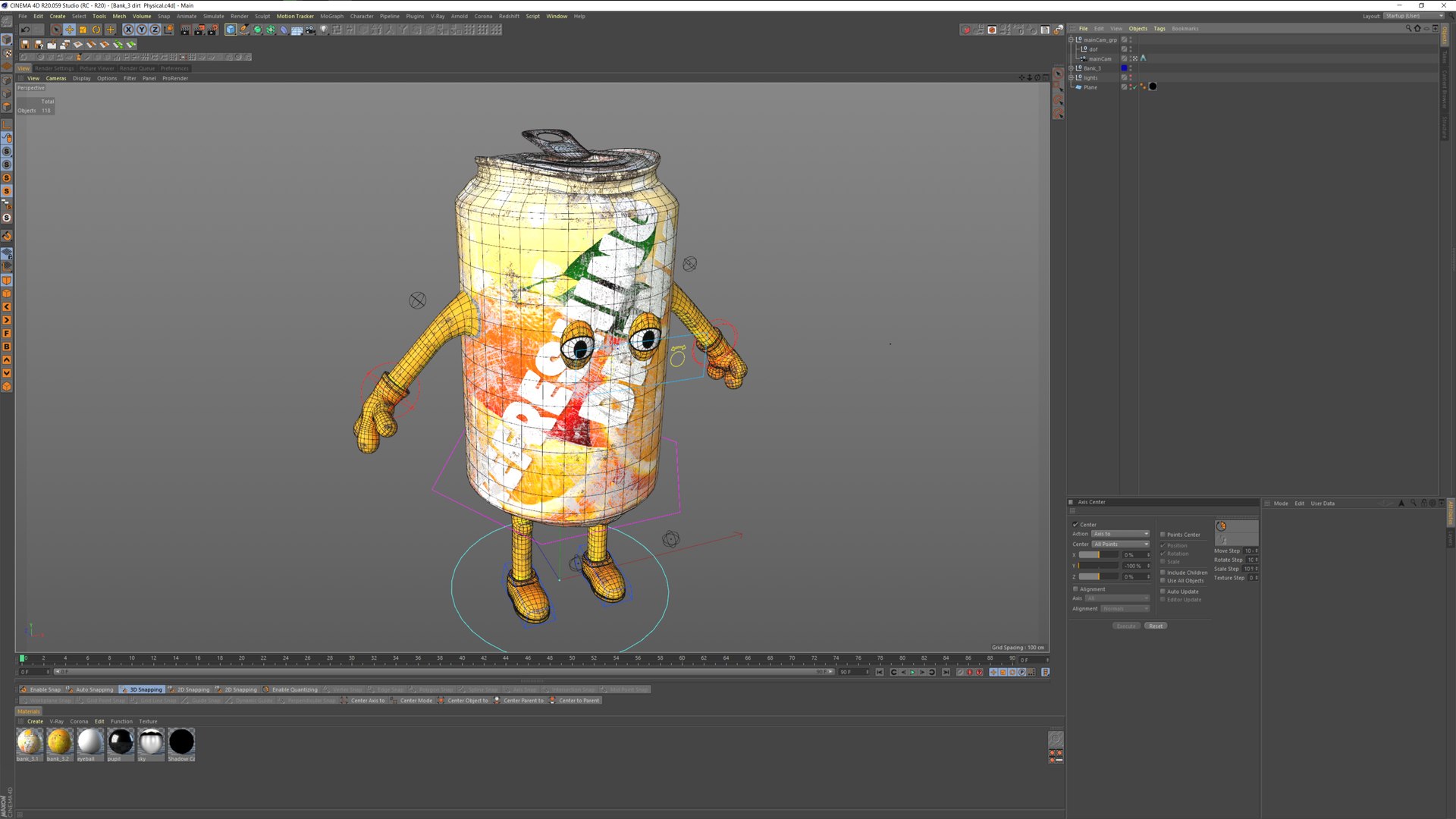Click the Reset button in Axis Center

[1156, 626]
